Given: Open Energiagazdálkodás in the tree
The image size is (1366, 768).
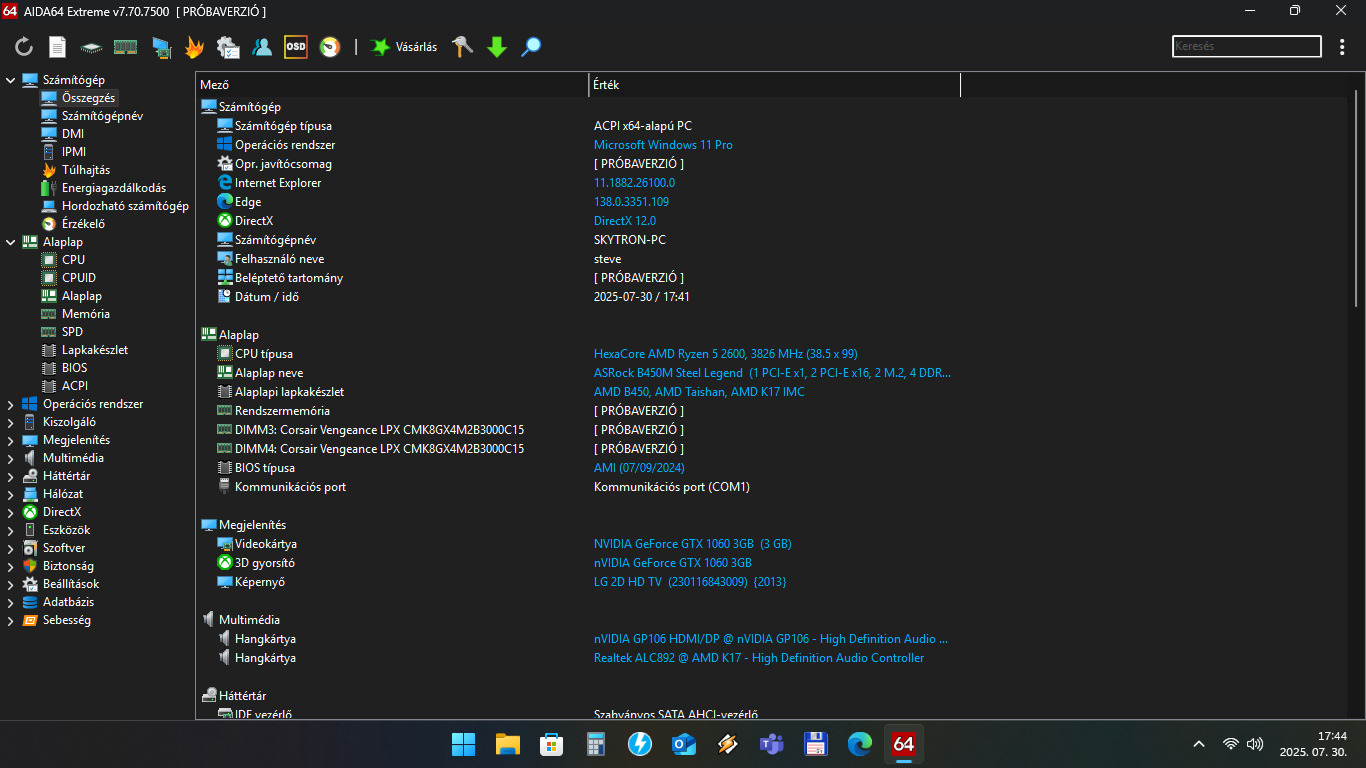Looking at the screenshot, I should tap(114, 188).
